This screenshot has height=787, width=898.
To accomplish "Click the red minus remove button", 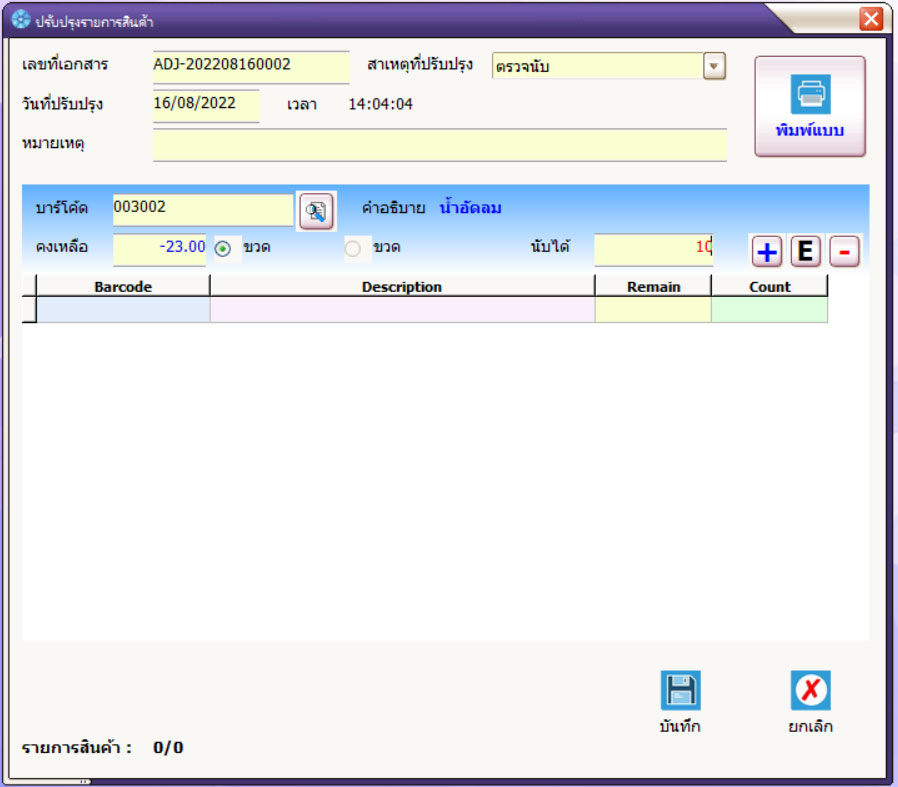I will point(844,252).
